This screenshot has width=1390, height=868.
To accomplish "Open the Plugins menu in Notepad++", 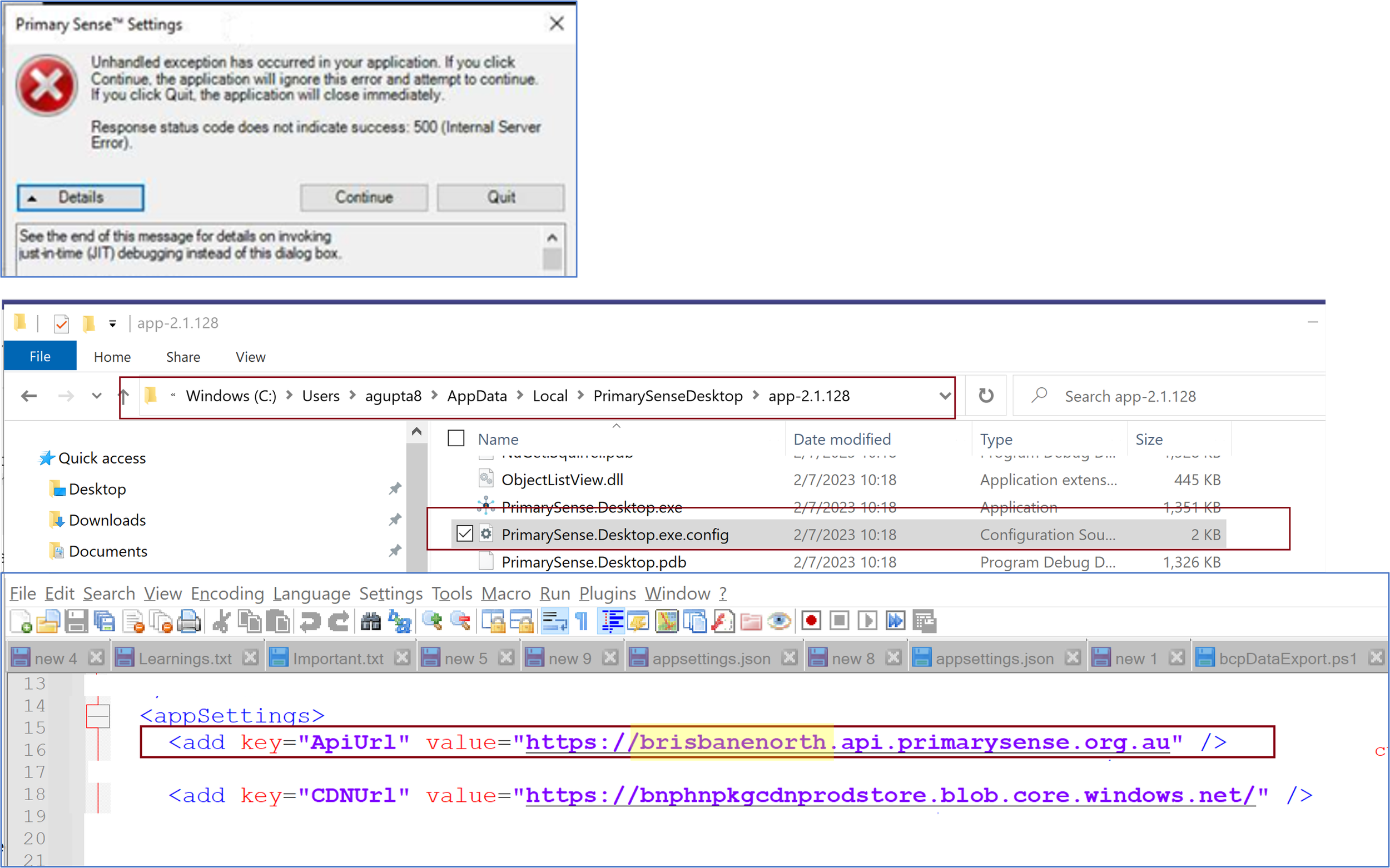I will 607,593.
